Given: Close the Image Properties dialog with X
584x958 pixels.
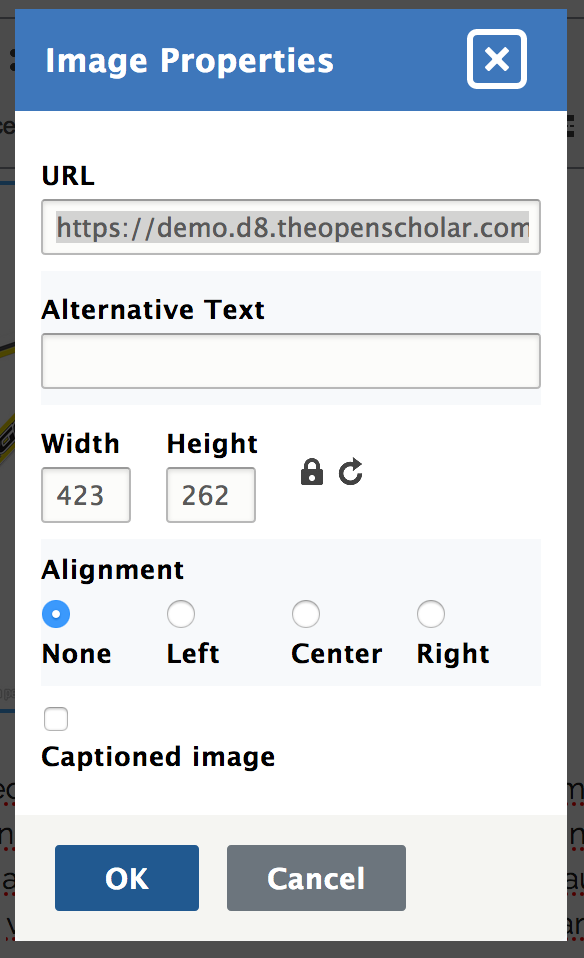Looking at the screenshot, I should [497, 59].
